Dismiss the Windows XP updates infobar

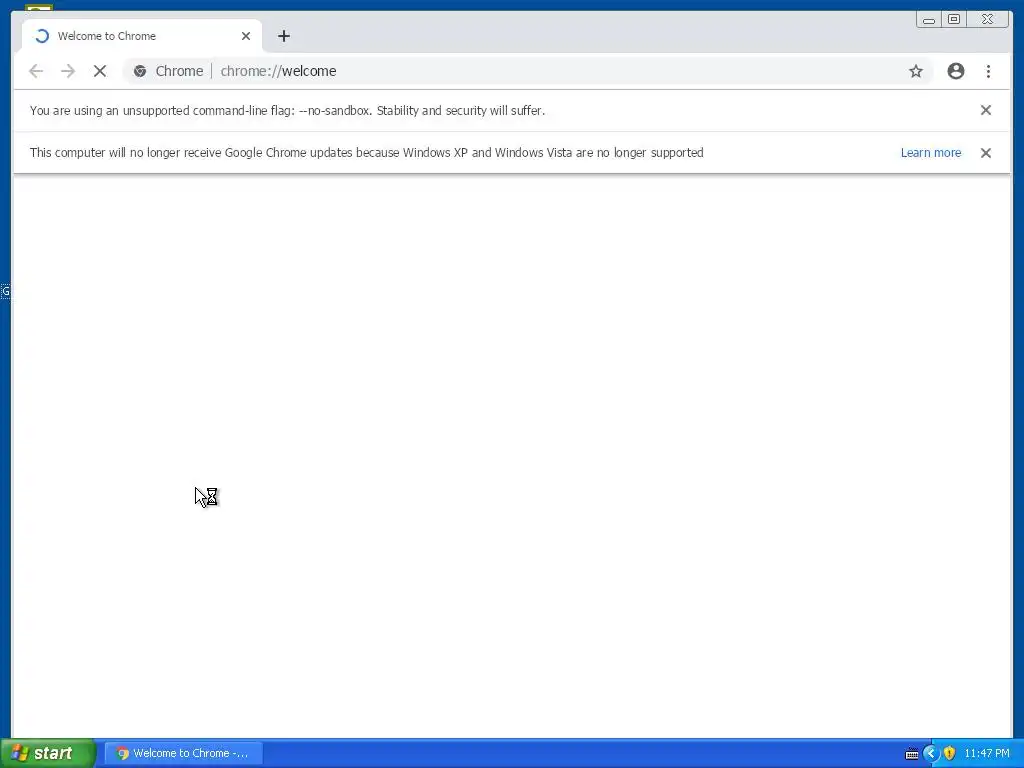985,153
